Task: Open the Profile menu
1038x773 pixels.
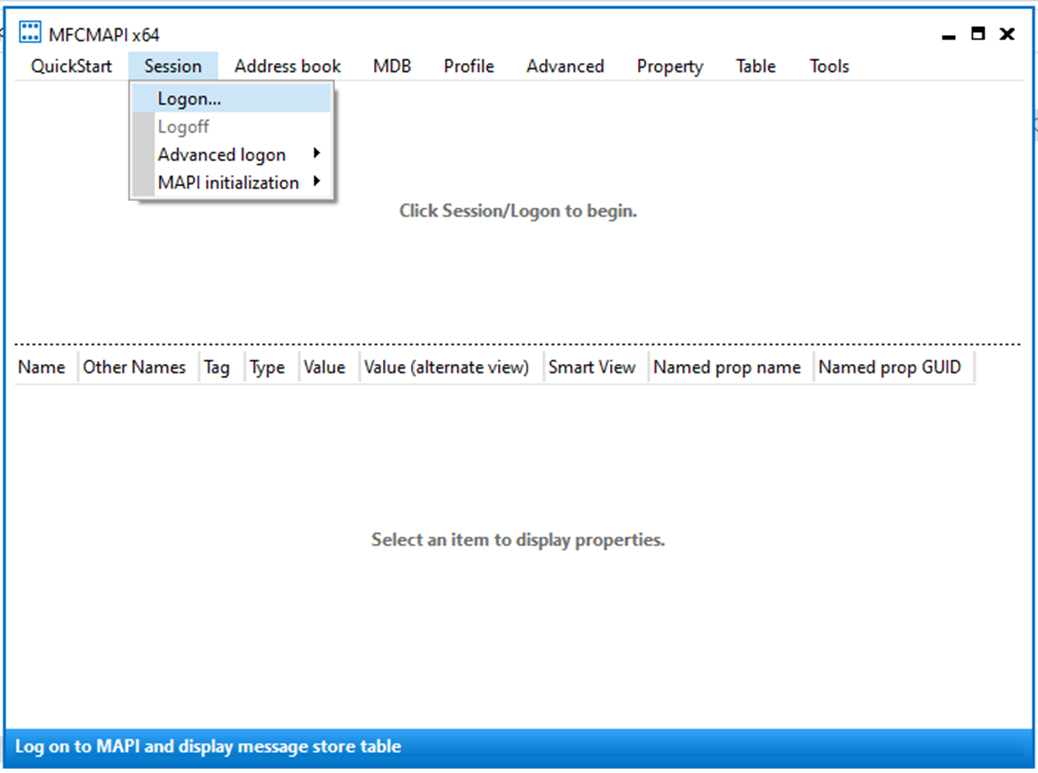Action: 468,66
